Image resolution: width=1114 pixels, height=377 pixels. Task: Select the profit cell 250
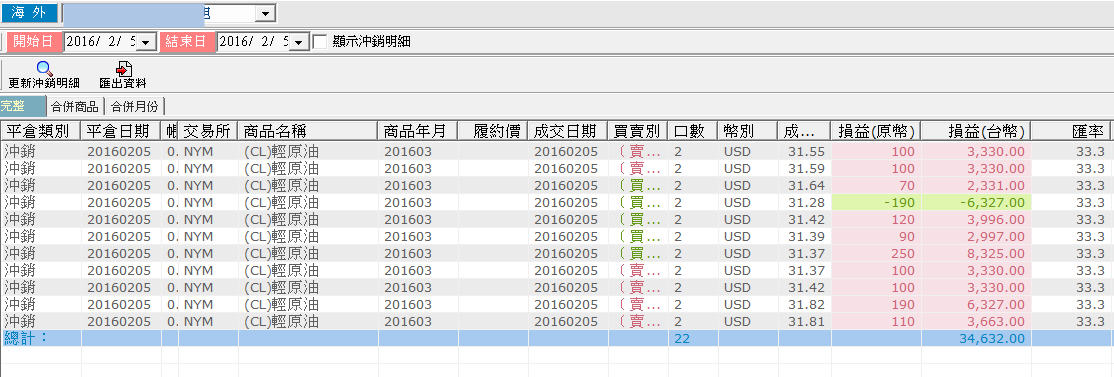[877, 253]
